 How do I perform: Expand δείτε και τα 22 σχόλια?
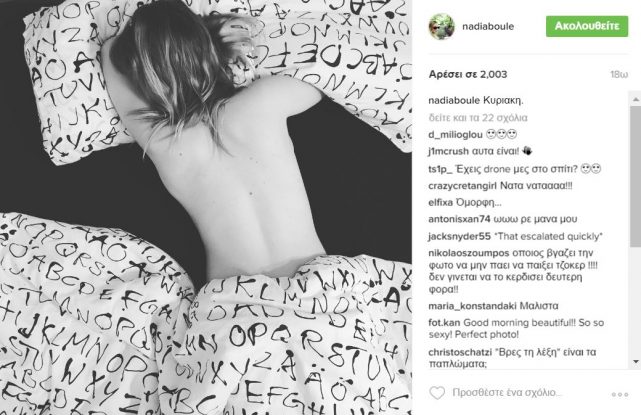click(478, 118)
